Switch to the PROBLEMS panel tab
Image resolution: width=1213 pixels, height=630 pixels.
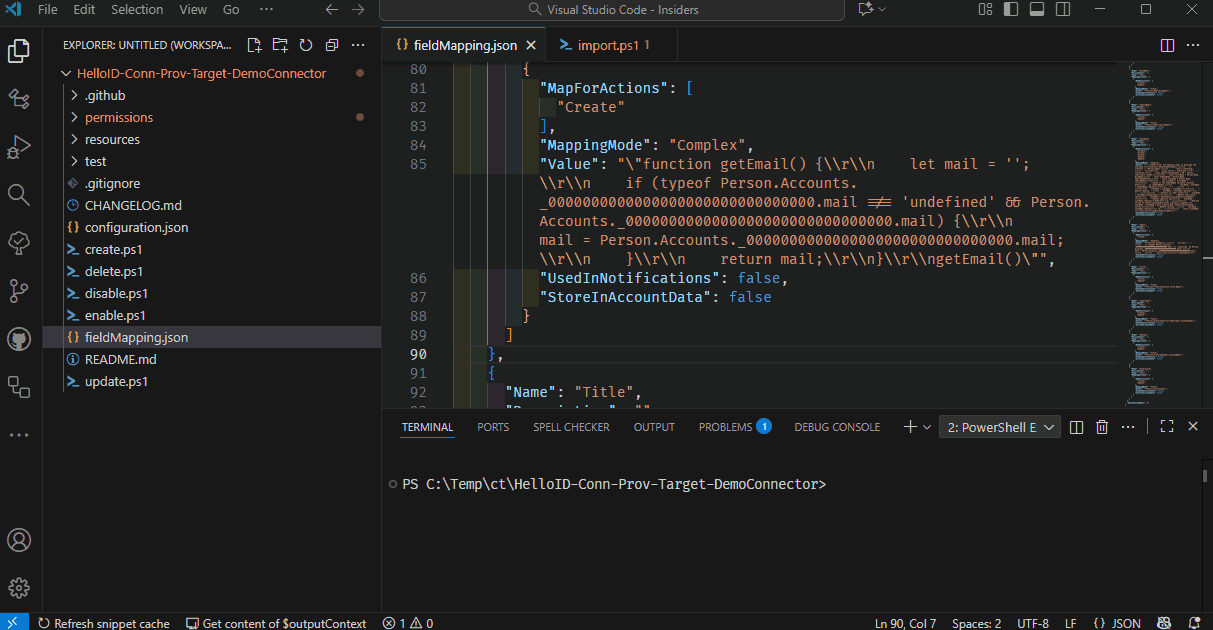[x=735, y=427]
